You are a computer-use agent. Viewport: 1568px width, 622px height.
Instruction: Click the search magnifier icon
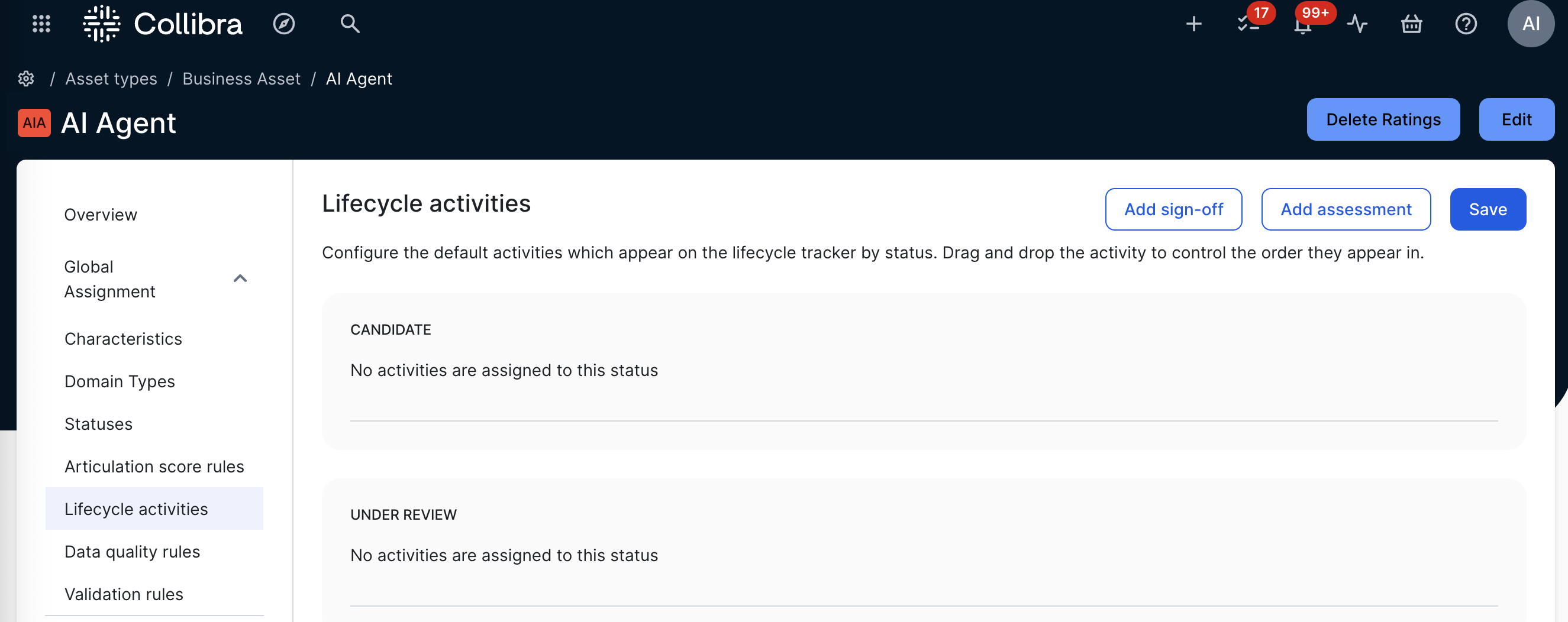pos(349,24)
